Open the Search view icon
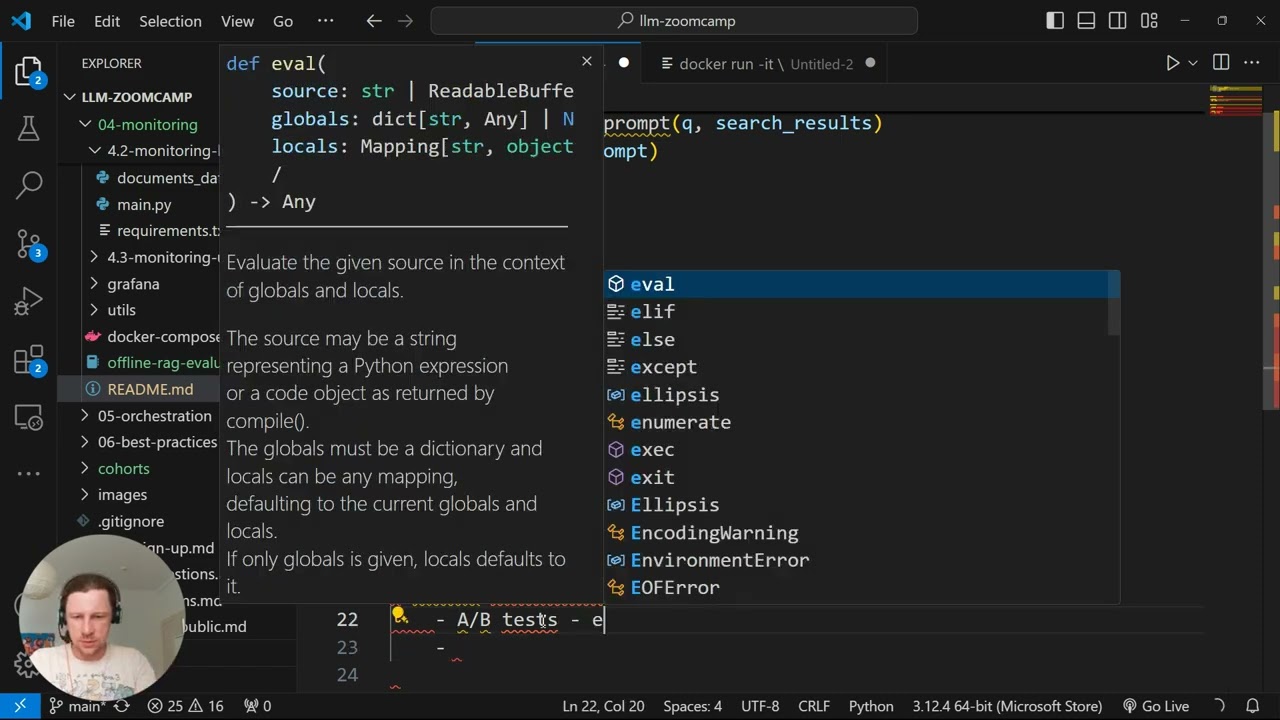Image resolution: width=1280 pixels, height=720 pixels. [x=28, y=184]
